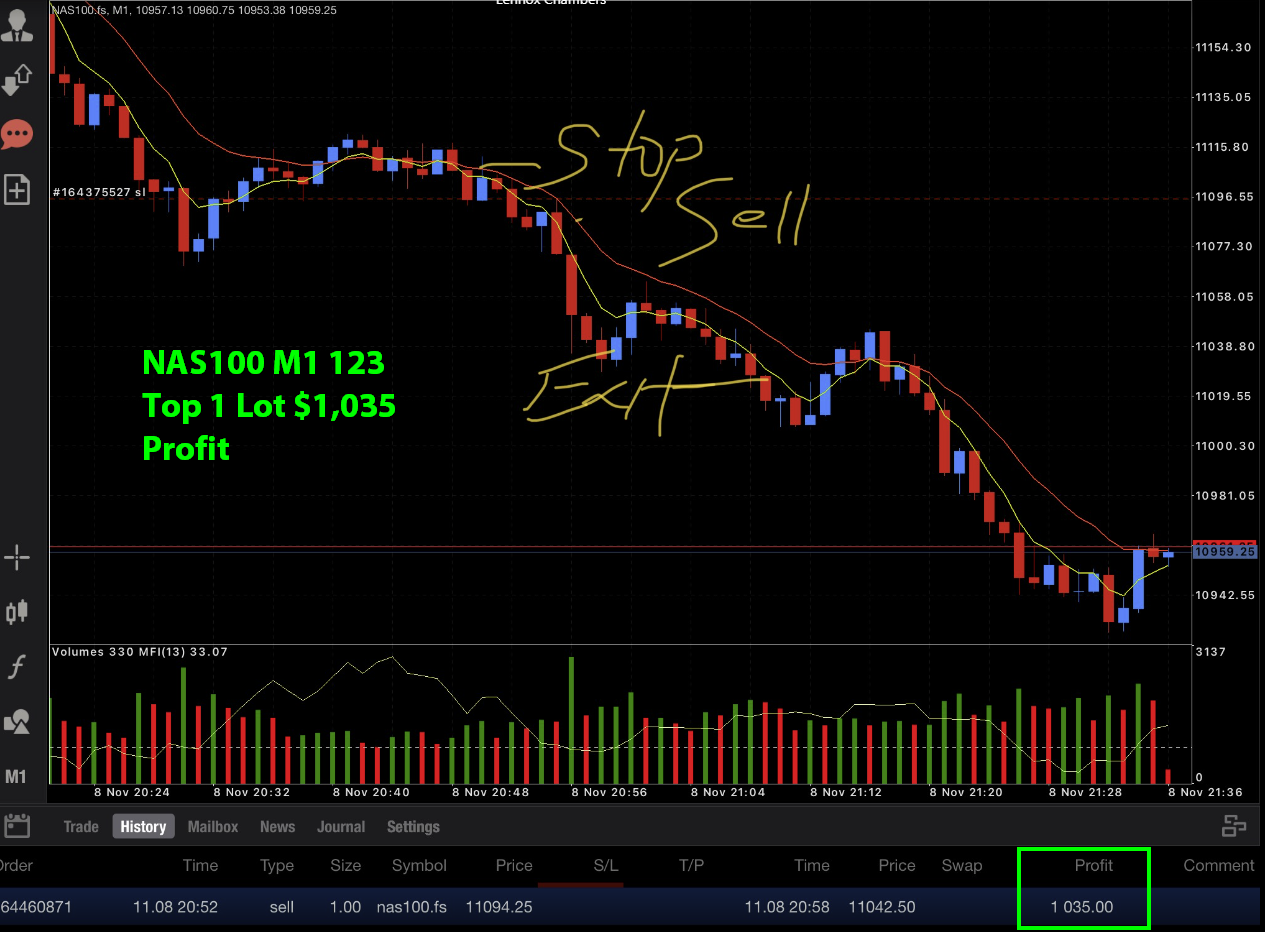Select the close time 11.08 20:58
The width and height of the screenshot is (1265, 932).
click(787, 908)
